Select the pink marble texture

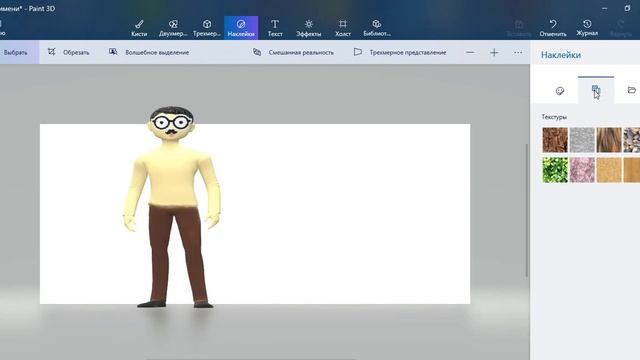click(x=582, y=170)
